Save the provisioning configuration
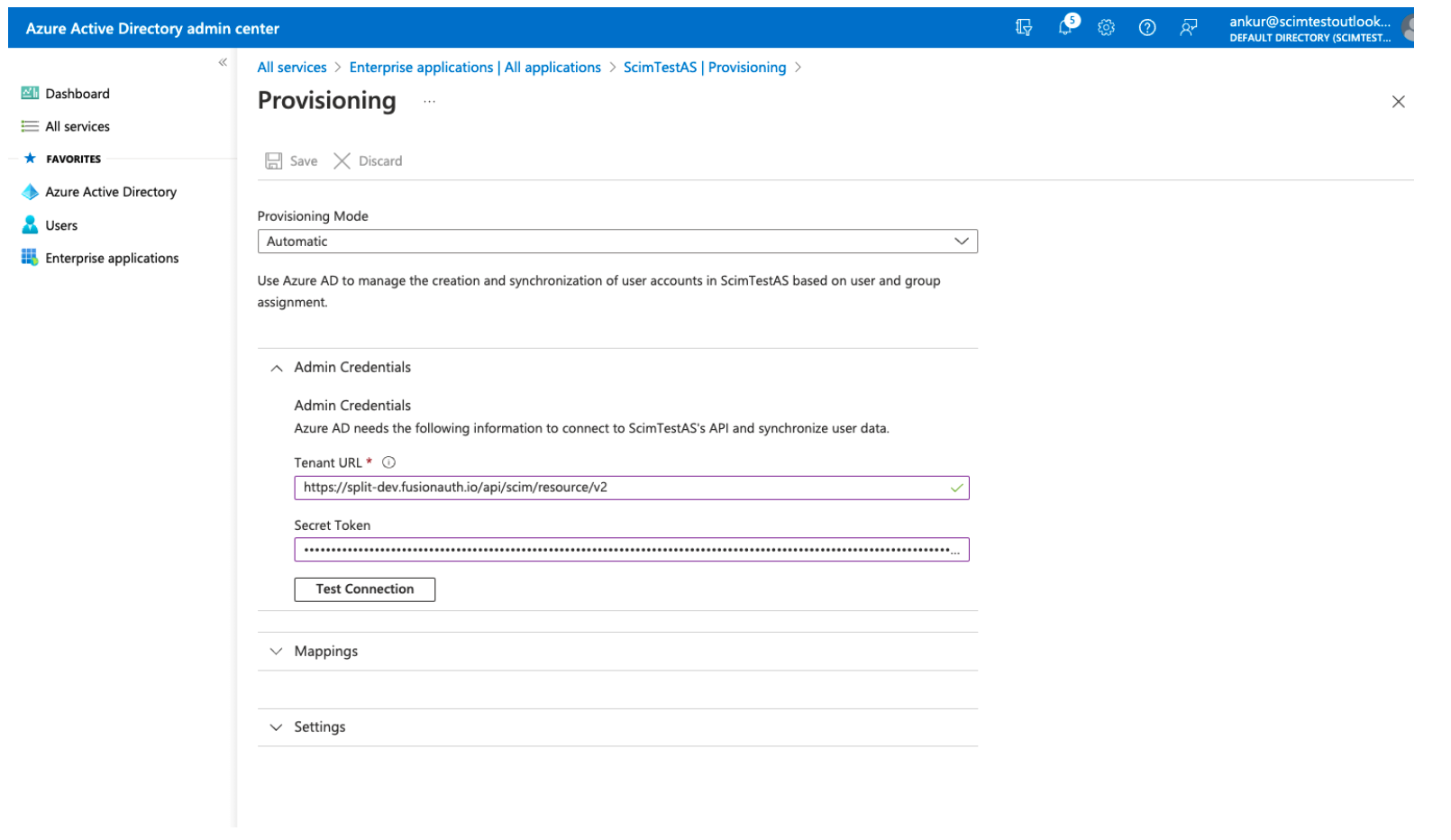Image resolution: width=1451 pixels, height=840 pixels. pyautogui.click(x=291, y=161)
